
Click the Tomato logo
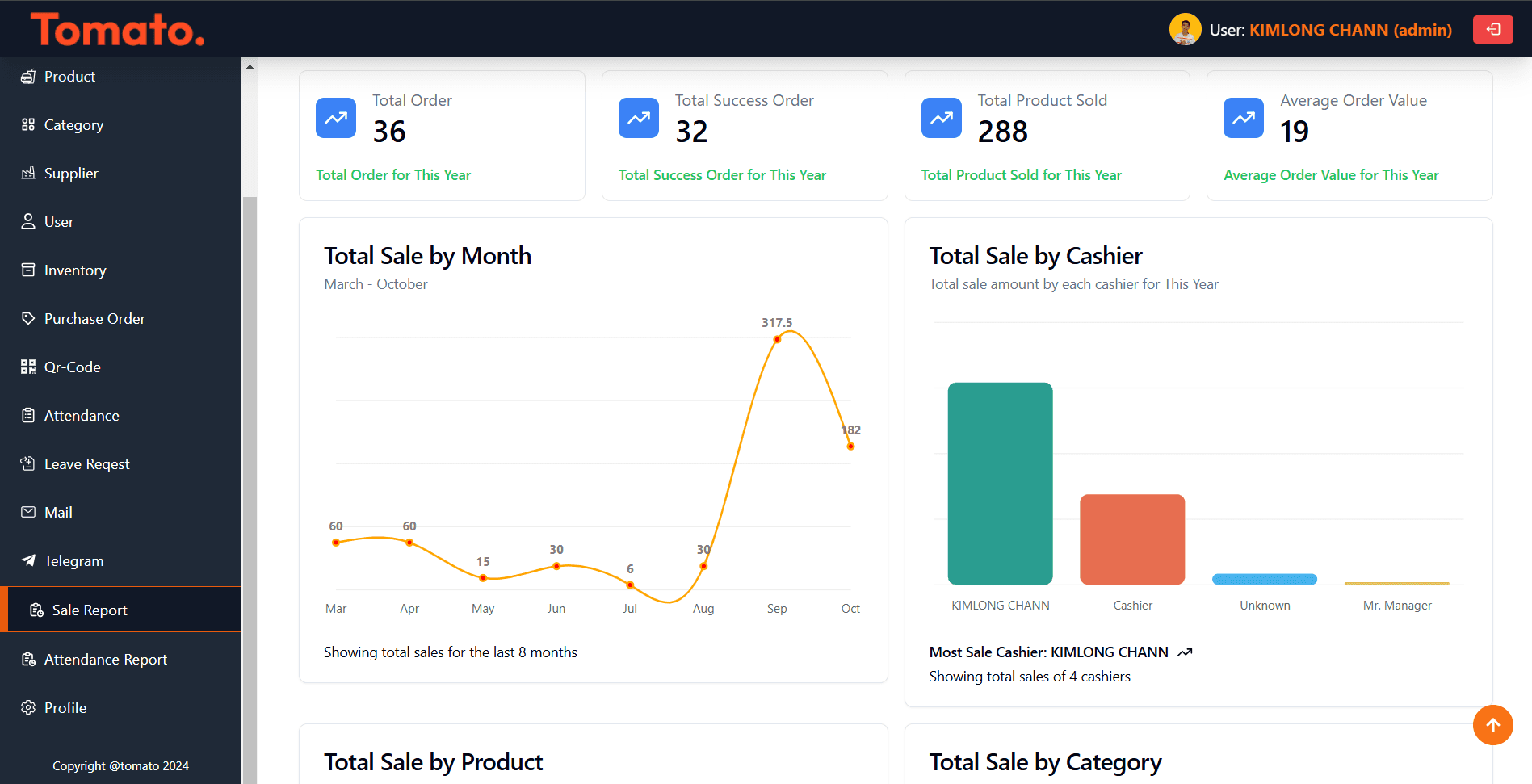pyautogui.click(x=118, y=30)
